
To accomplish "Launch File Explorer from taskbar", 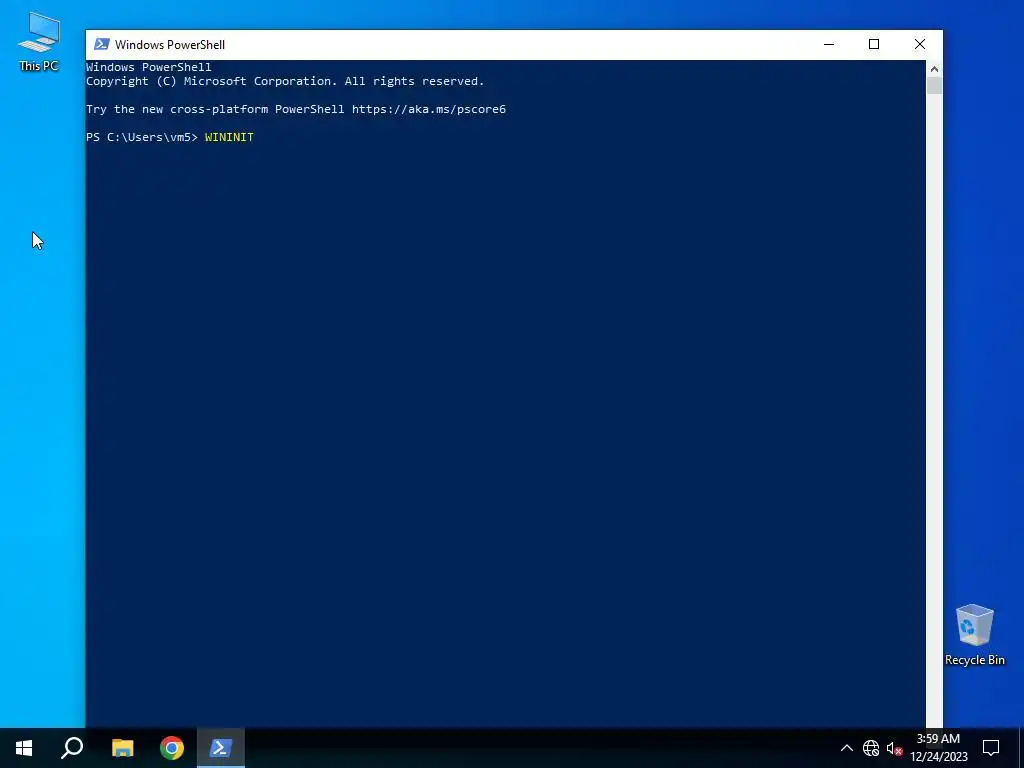I will point(122,748).
